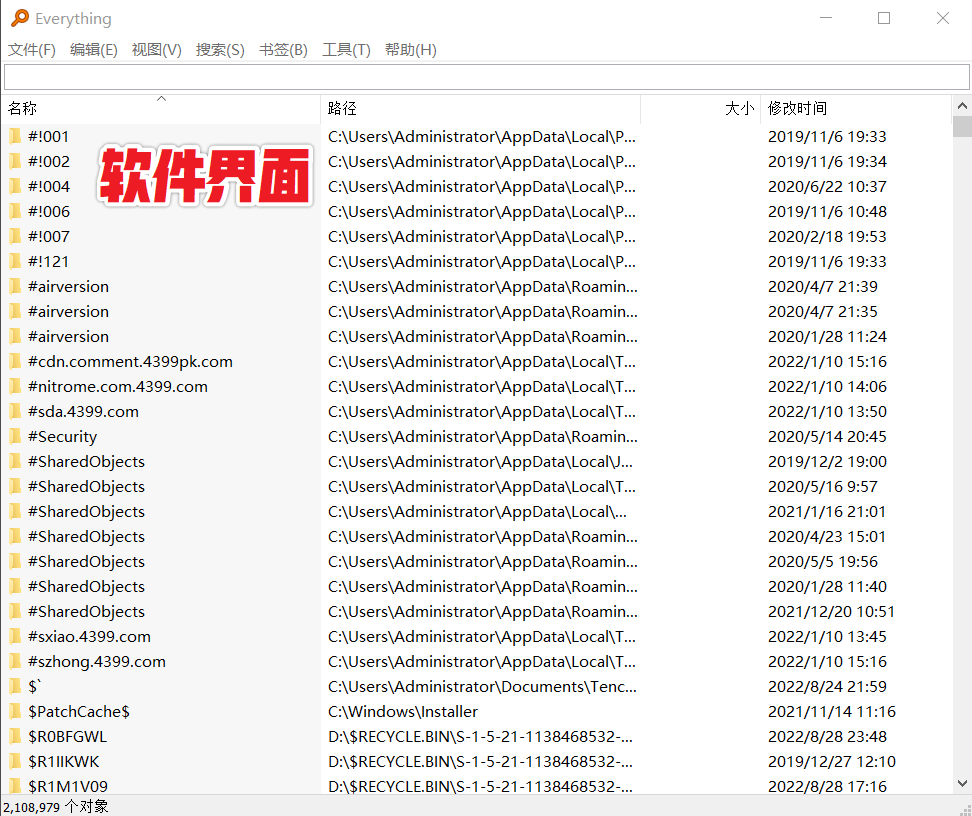Screen dimensions: 972x816
Task: Open the 书签 menu dropdown
Action: [283, 49]
